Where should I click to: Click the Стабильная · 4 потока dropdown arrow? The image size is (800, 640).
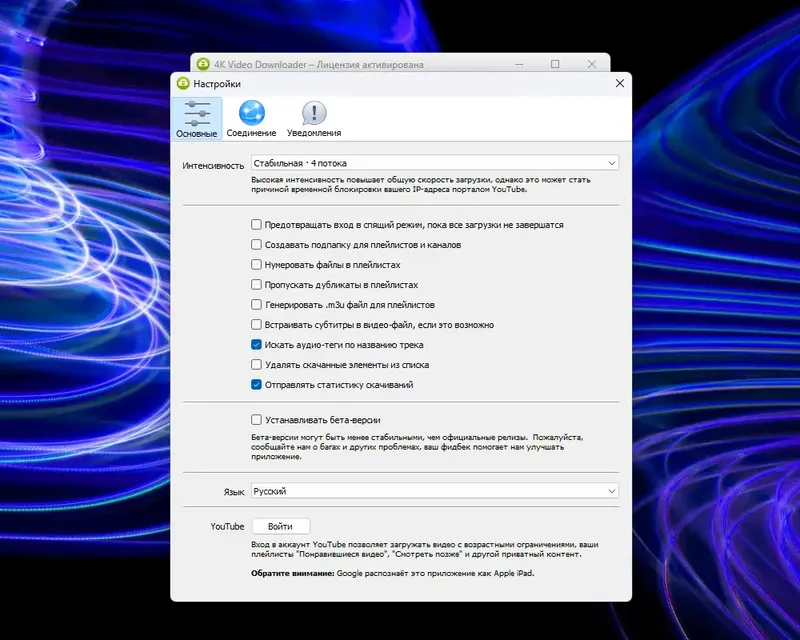[613, 162]
